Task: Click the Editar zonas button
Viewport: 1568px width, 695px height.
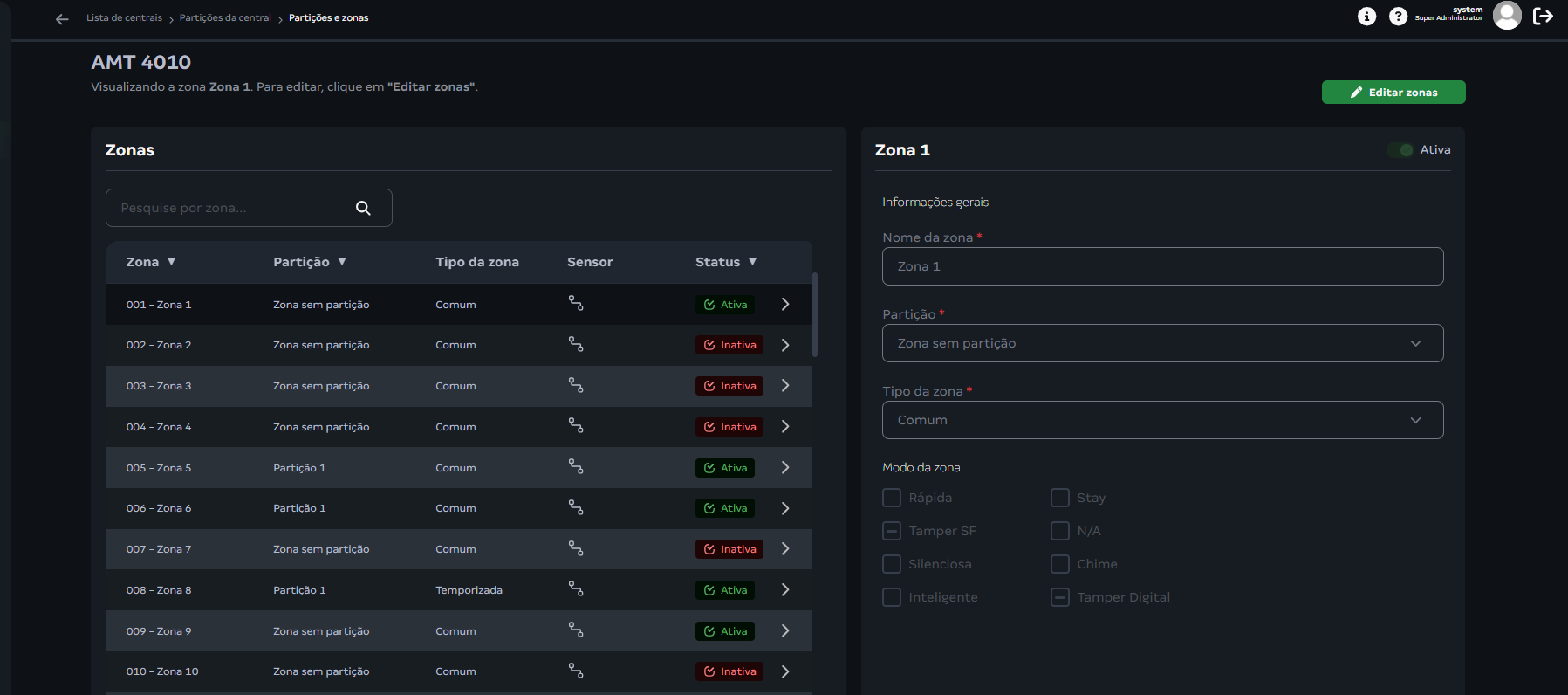Action: click(1393, 93)
